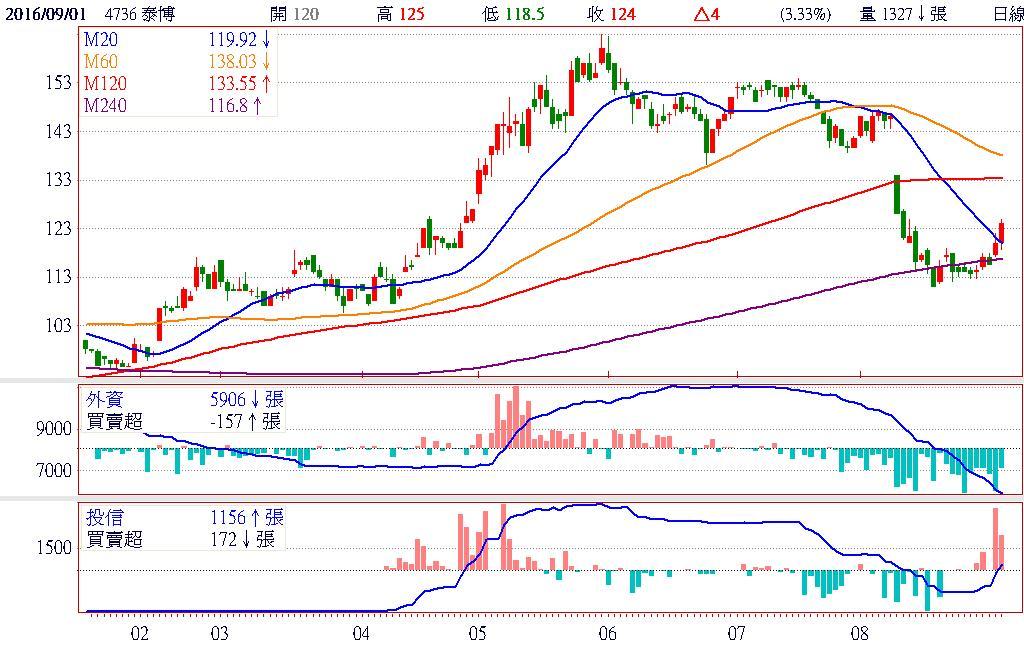The height and width of the screenshot is (662, 1024).
Task: Click the 投信 investment trust panel label
Action: (x=106, y=518)
